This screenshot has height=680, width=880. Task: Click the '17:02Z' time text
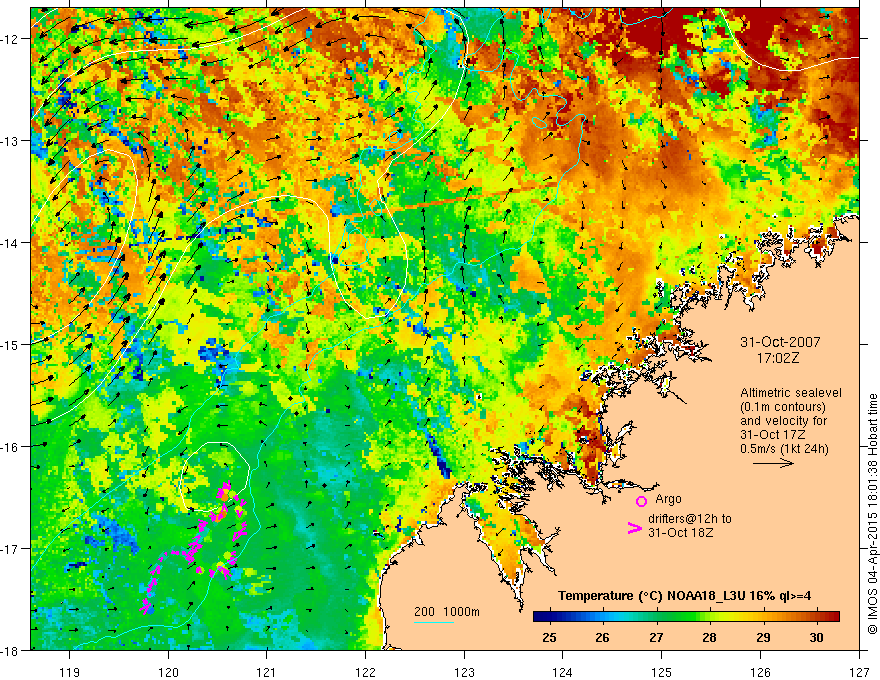tap(777, 358)
